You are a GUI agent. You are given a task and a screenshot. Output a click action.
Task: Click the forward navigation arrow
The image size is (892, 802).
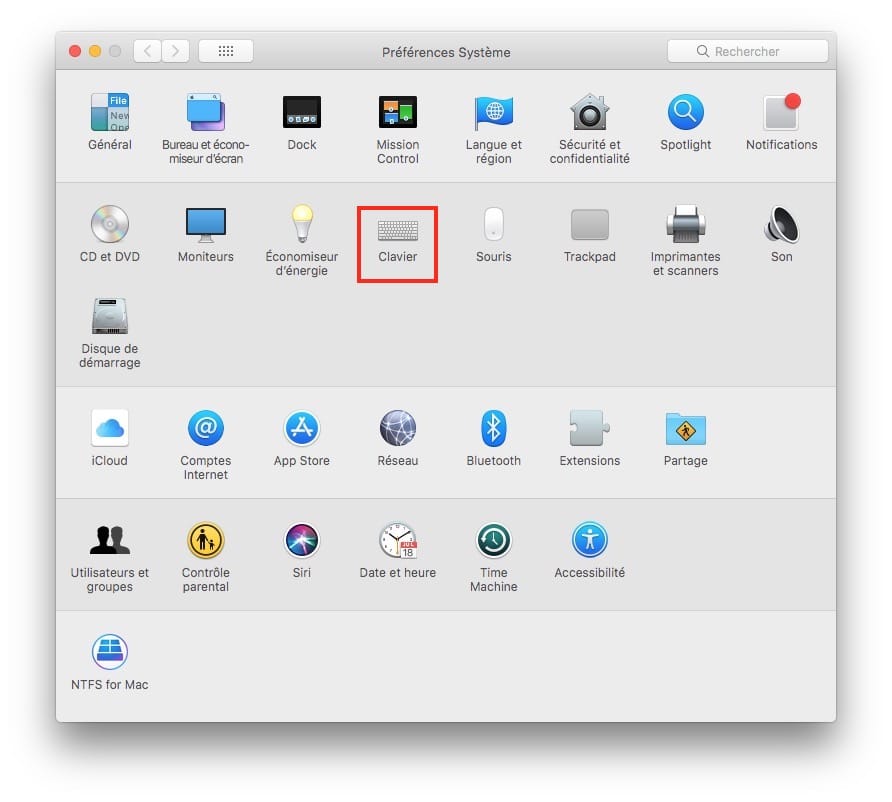tap(175, 51)
